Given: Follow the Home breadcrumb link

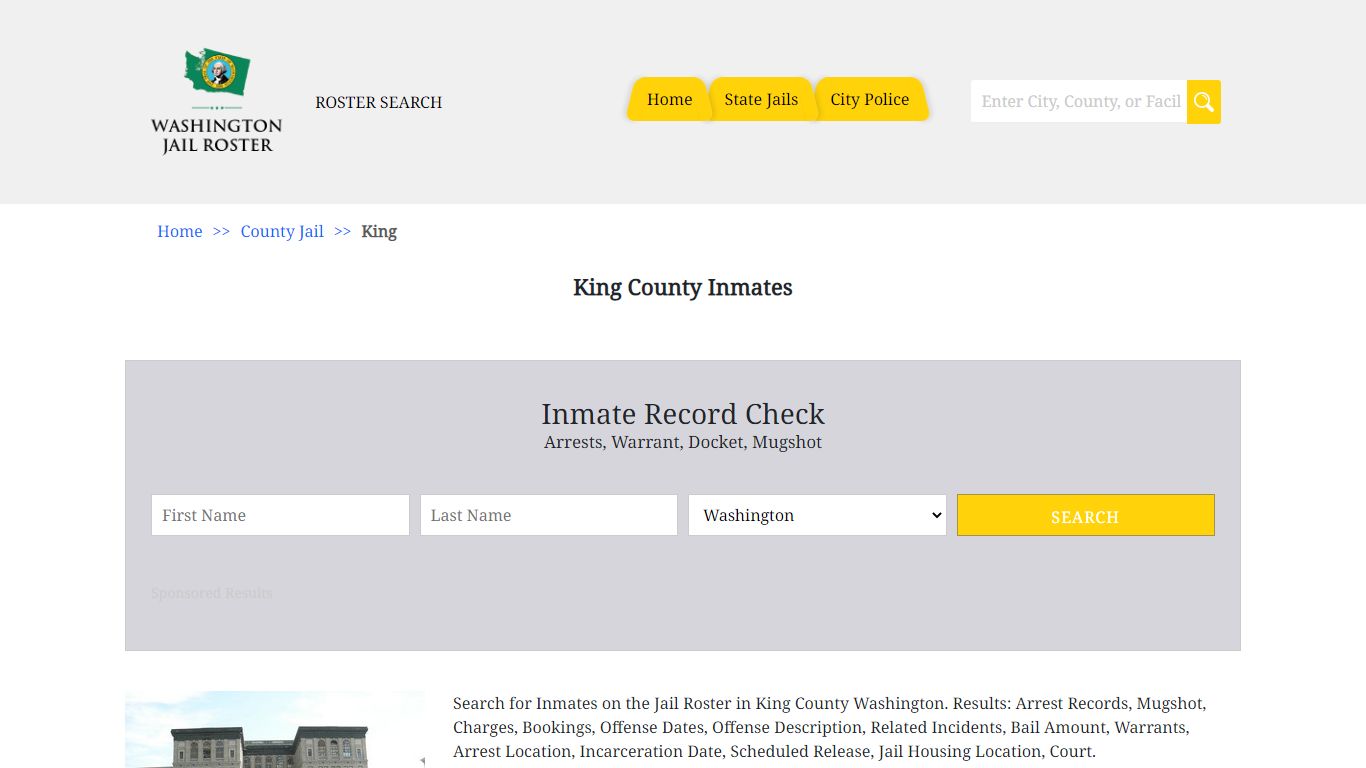Looking at the screenshot, I should click(180, 231).
